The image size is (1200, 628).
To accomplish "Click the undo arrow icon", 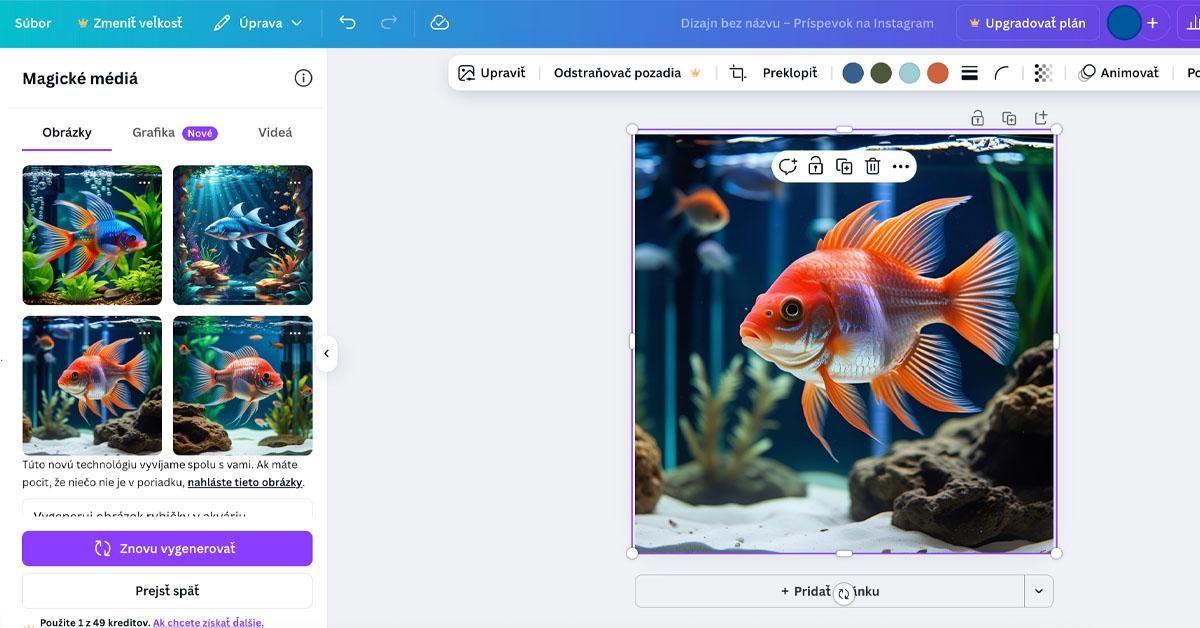I will click(347, 23).
